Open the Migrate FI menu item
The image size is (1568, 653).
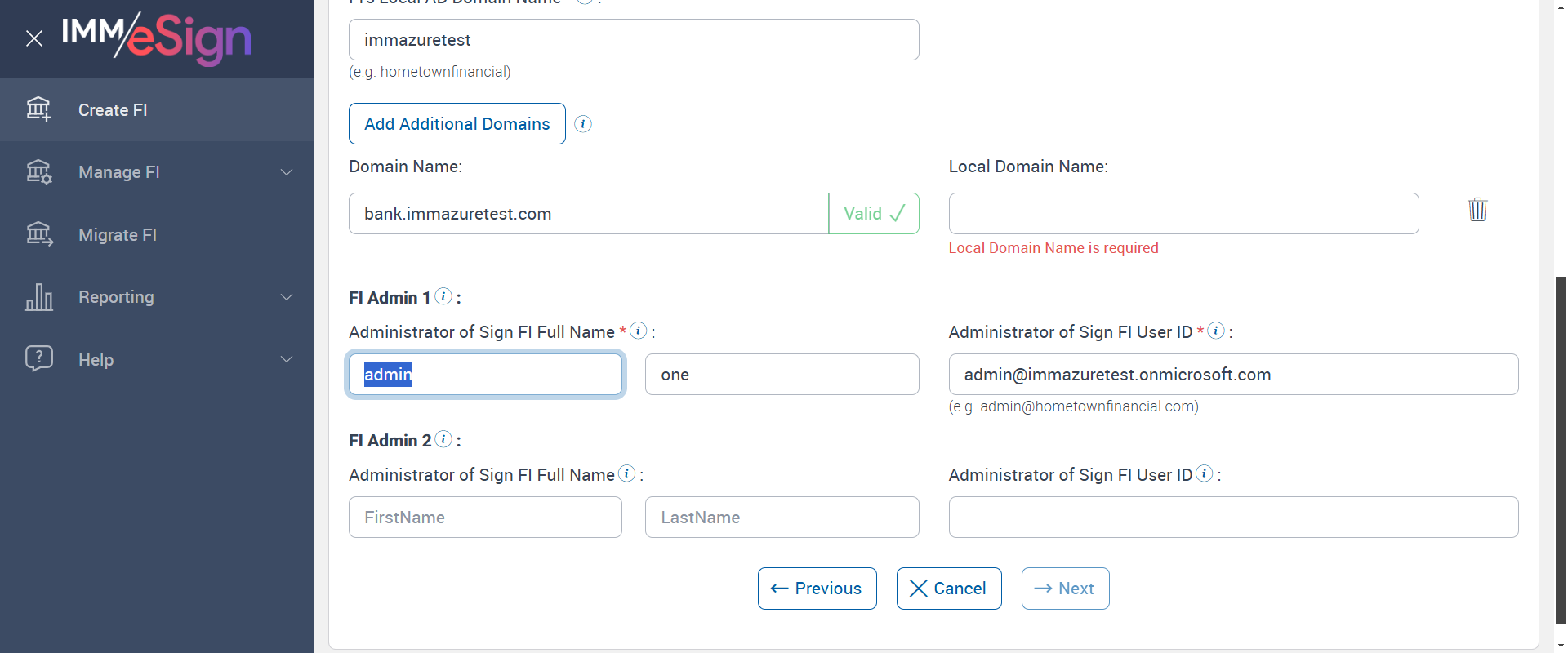point(118,235)
